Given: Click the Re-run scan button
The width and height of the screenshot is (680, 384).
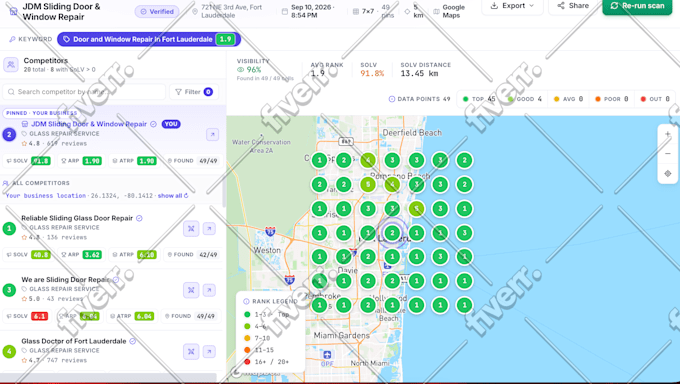Looking at the screenshot, I should [x=637, y=6].
